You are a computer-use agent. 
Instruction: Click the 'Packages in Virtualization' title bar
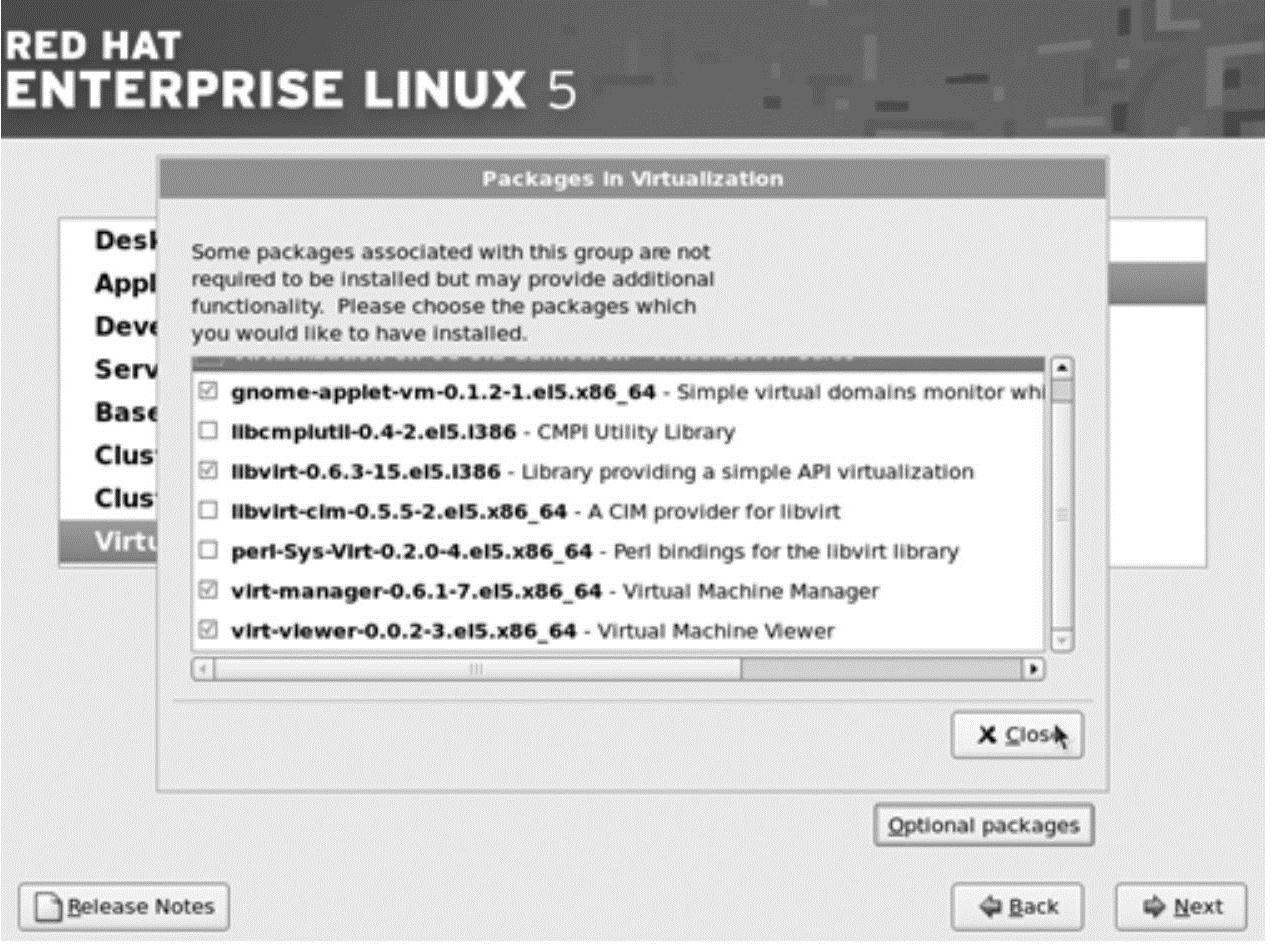632,179
